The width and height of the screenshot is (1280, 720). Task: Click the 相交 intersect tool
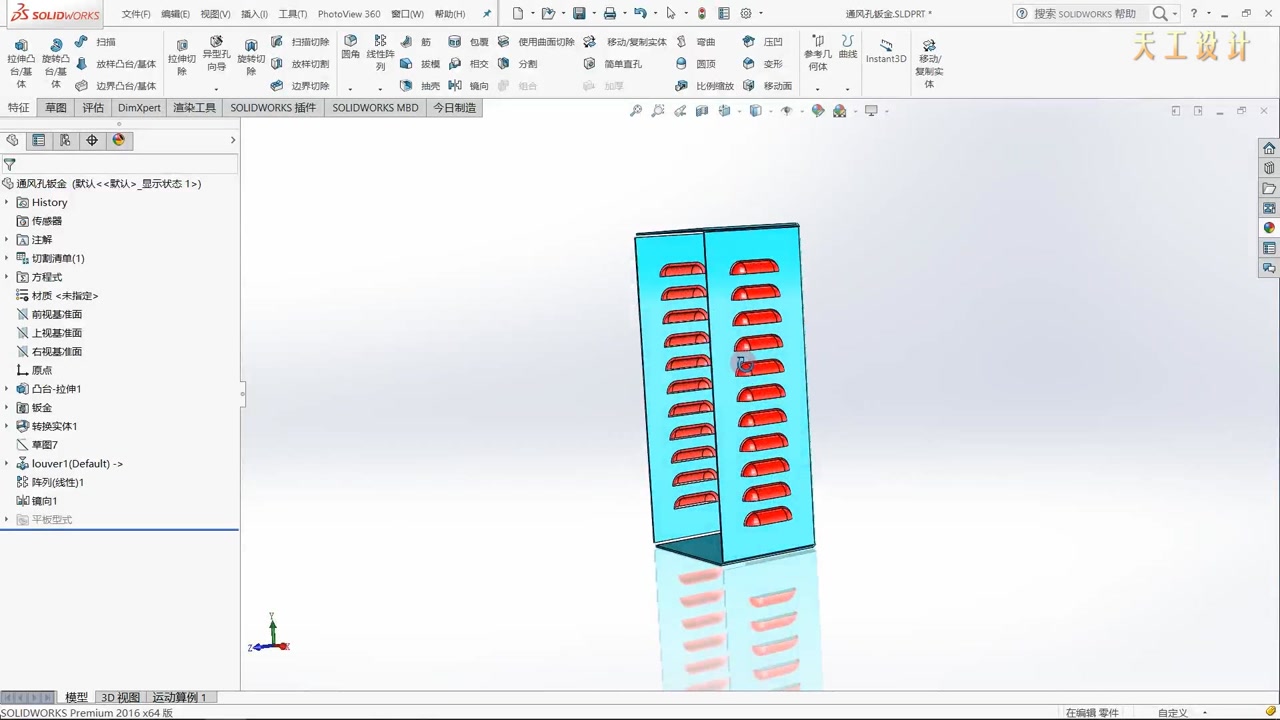pos(469,64)
